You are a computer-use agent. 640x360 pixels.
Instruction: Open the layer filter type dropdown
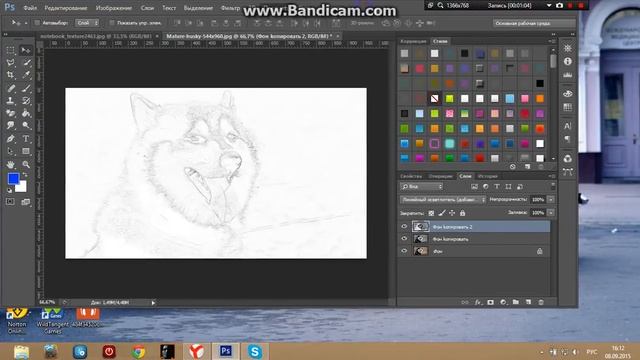coord(421,187)
